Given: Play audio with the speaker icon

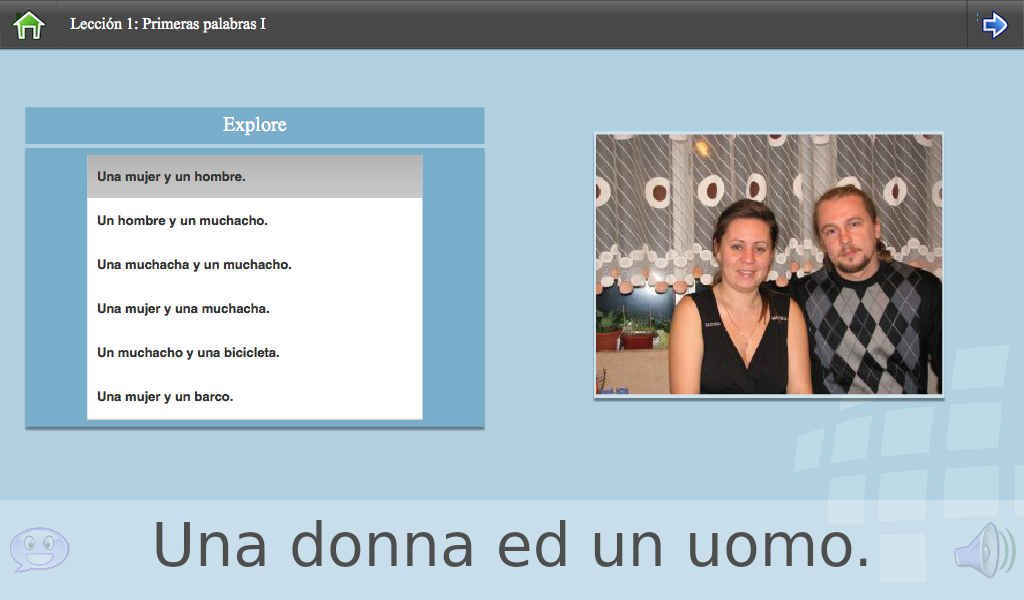Looking at the screenshot, I should (x=984, y=550).
